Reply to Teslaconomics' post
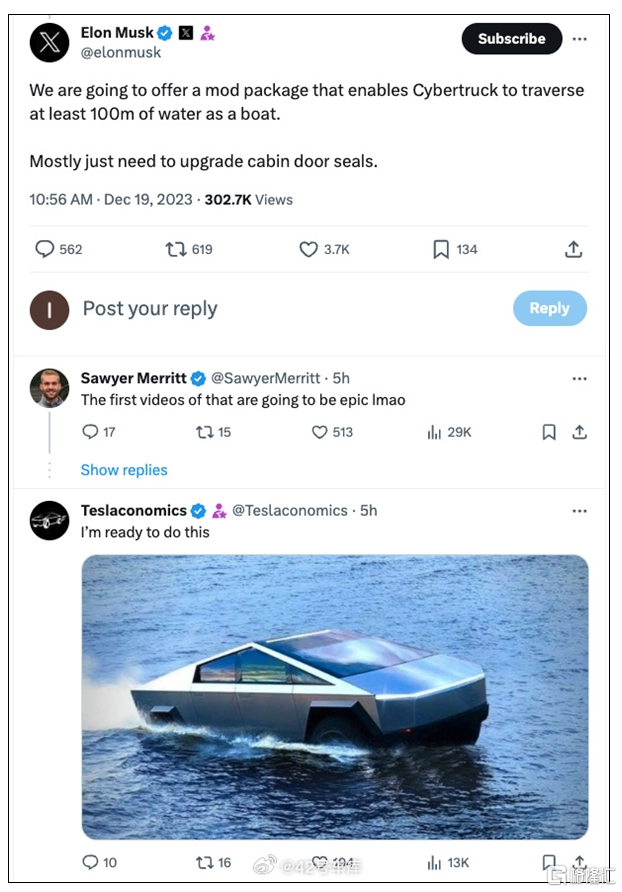The image size is (622, 892). pyautogui.click(x=90, y=862)
